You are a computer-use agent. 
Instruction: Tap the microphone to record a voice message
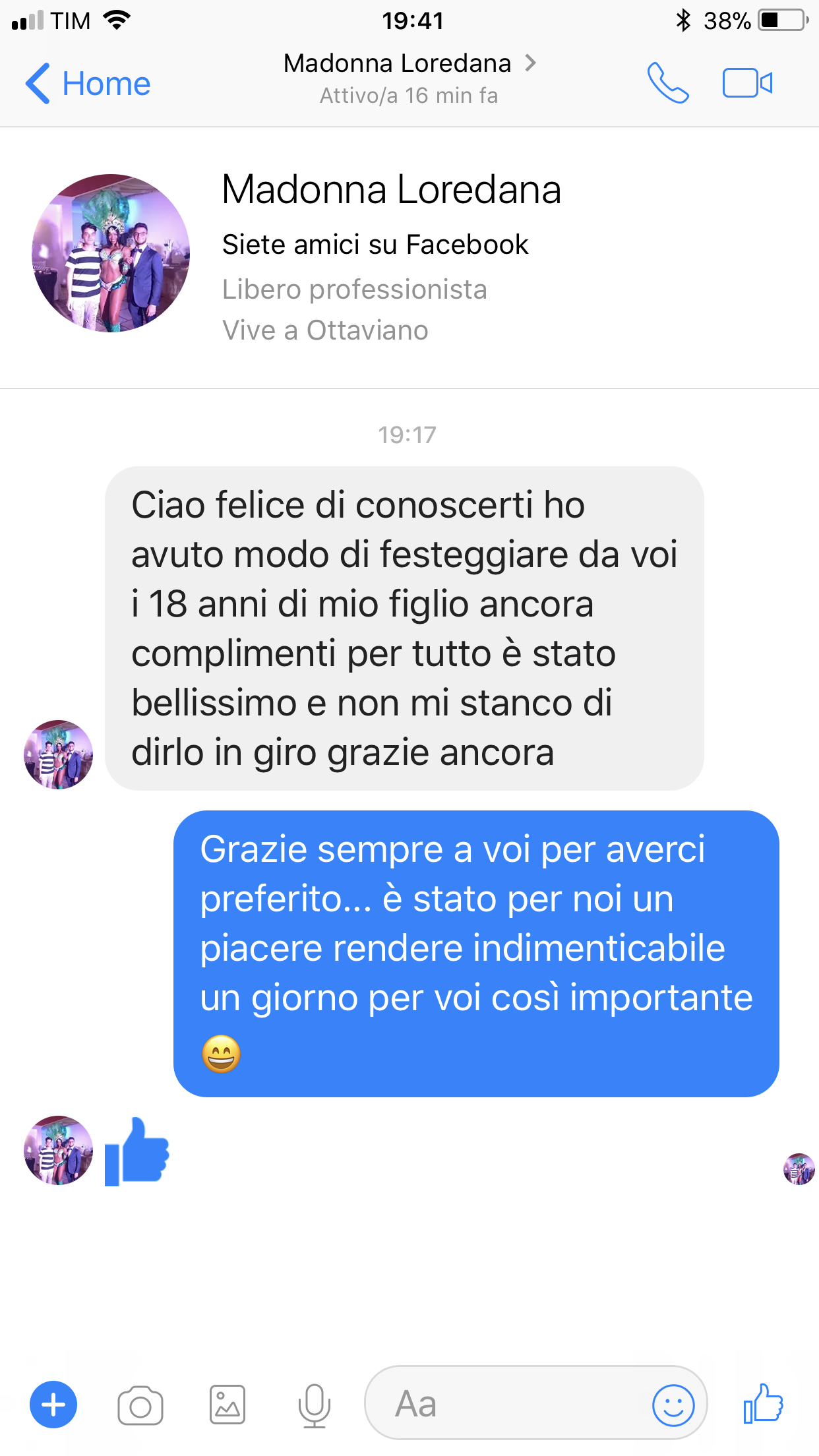point(315,1405)
